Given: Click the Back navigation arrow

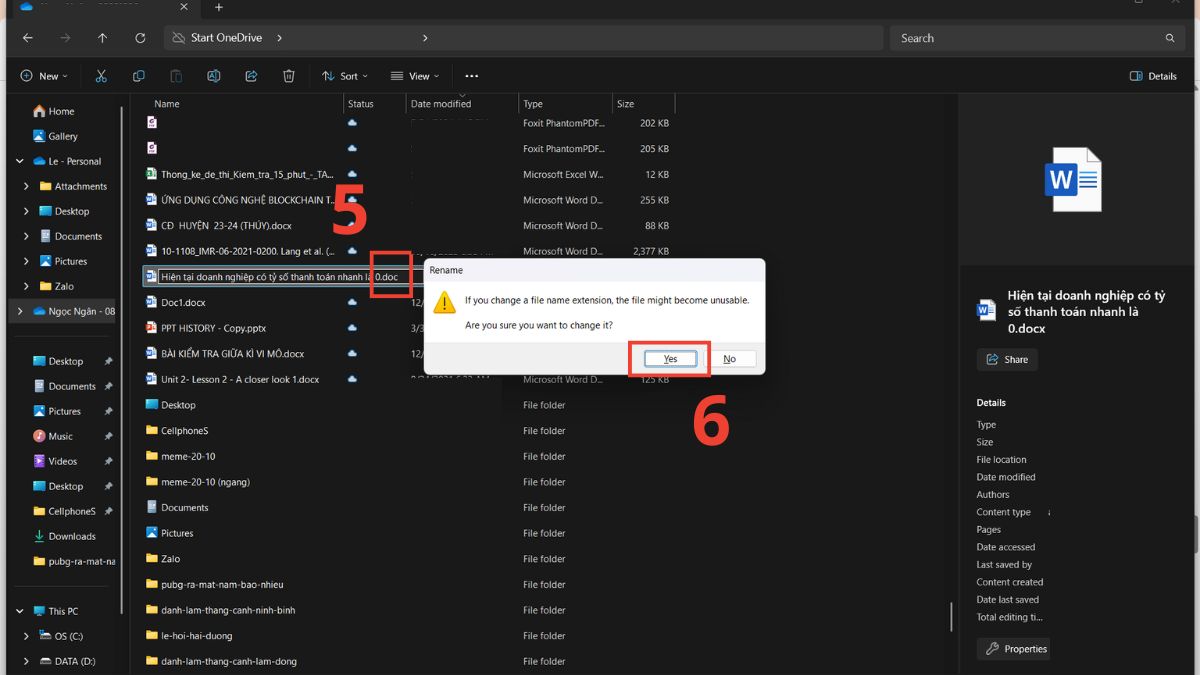Looking at the screenshot, I should click(27, 37).
